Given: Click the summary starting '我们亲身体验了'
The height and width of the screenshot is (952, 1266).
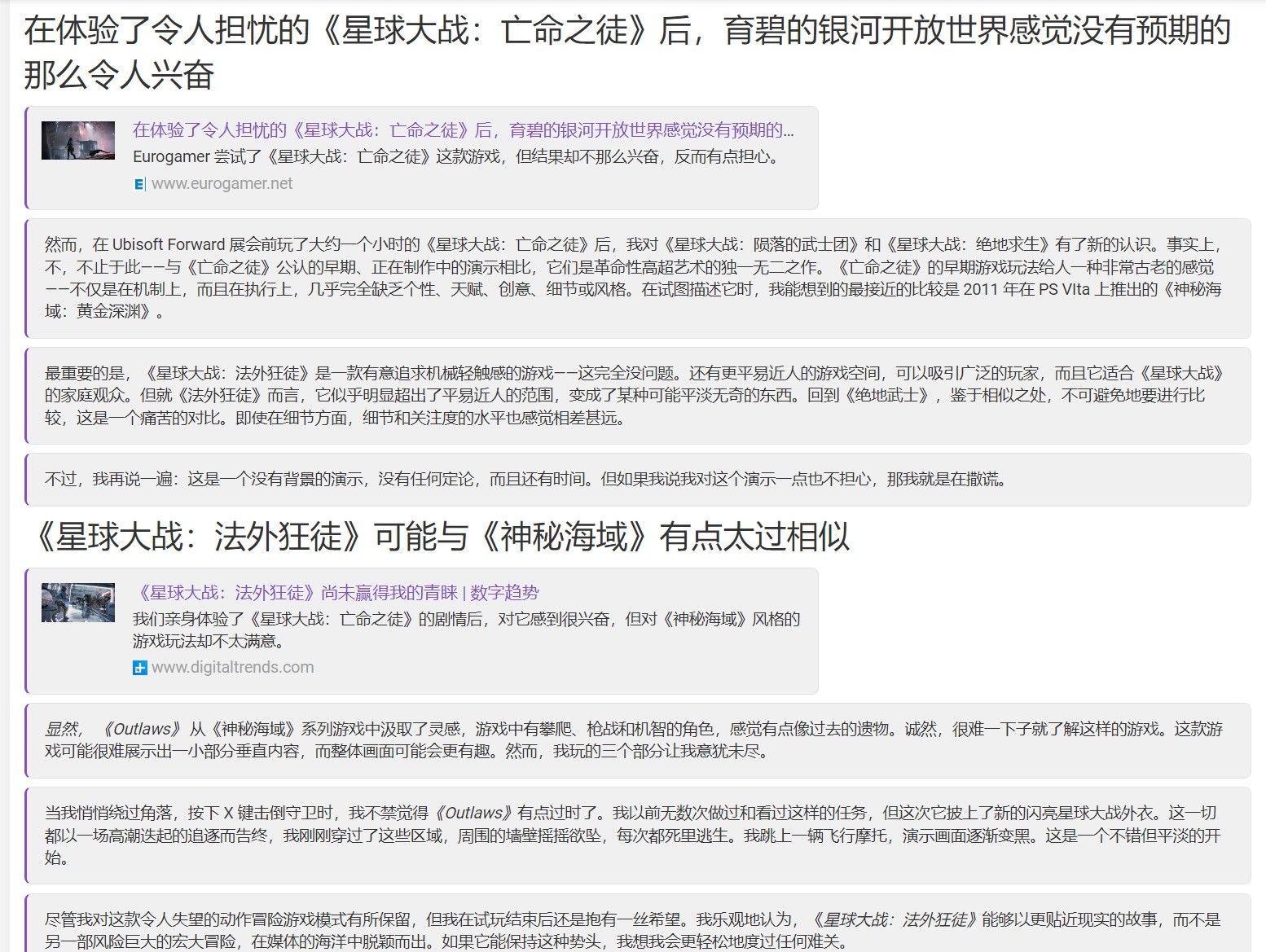Looking at the screenshot, I should (466, 630).
